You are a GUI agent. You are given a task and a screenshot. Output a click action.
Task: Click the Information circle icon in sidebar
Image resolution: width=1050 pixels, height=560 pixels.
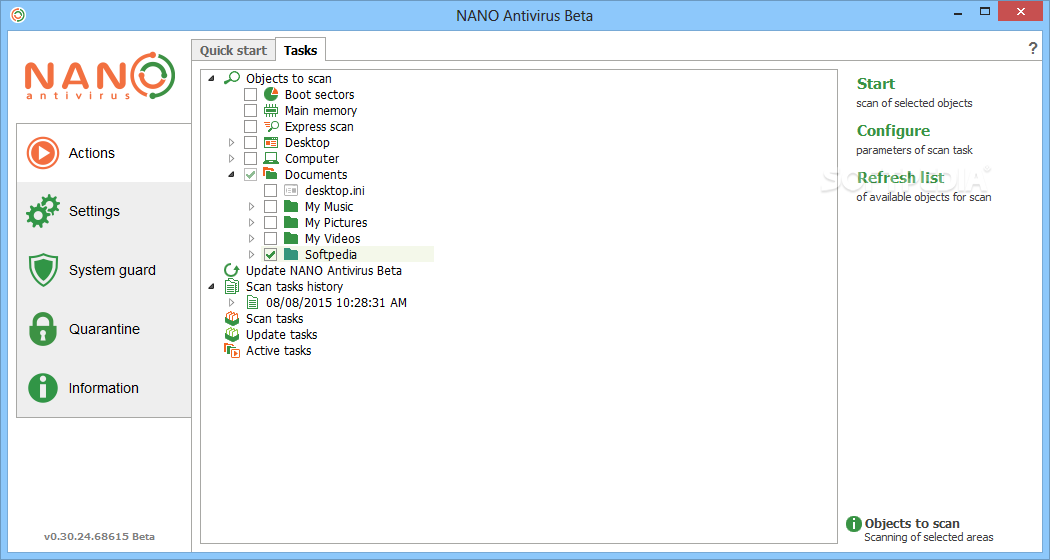(43, 388)
